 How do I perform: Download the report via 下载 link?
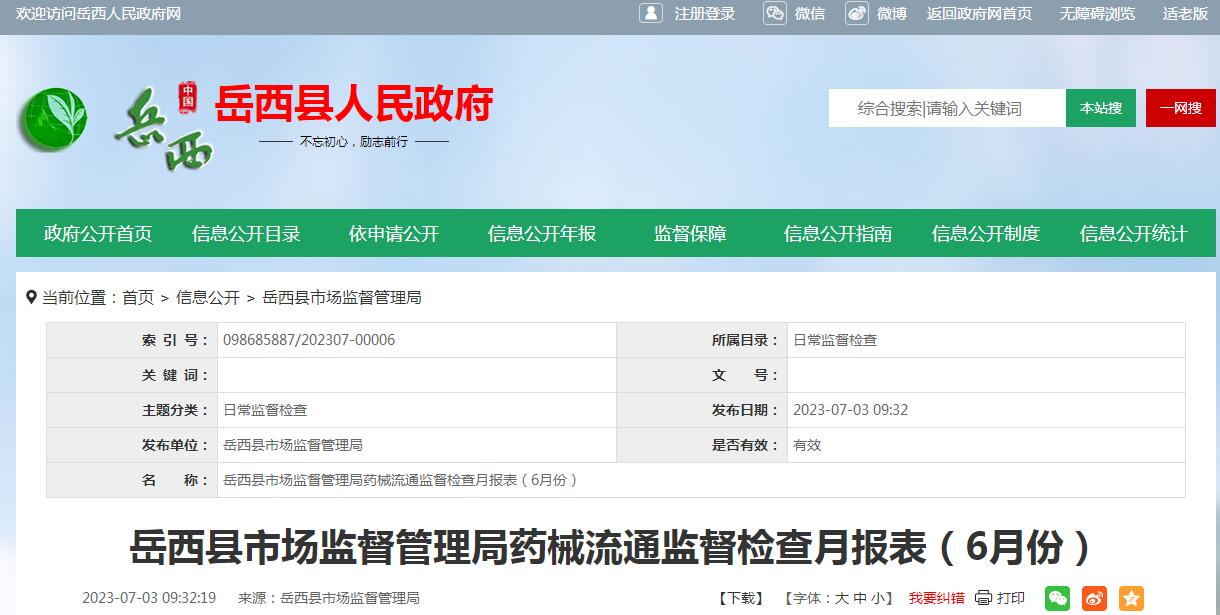tap(739, 598)
